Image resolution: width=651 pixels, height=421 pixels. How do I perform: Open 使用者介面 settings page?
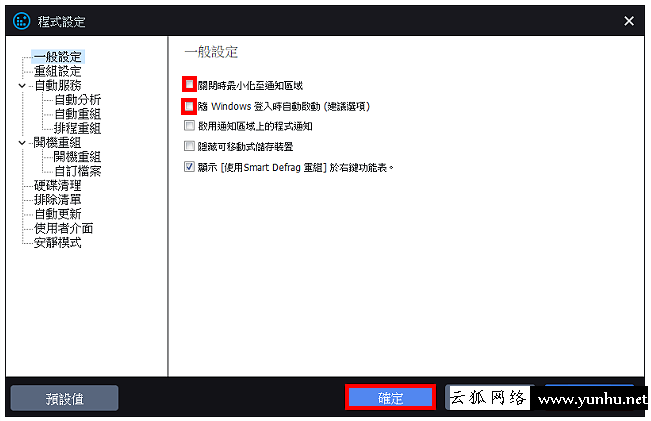point(64,228)
